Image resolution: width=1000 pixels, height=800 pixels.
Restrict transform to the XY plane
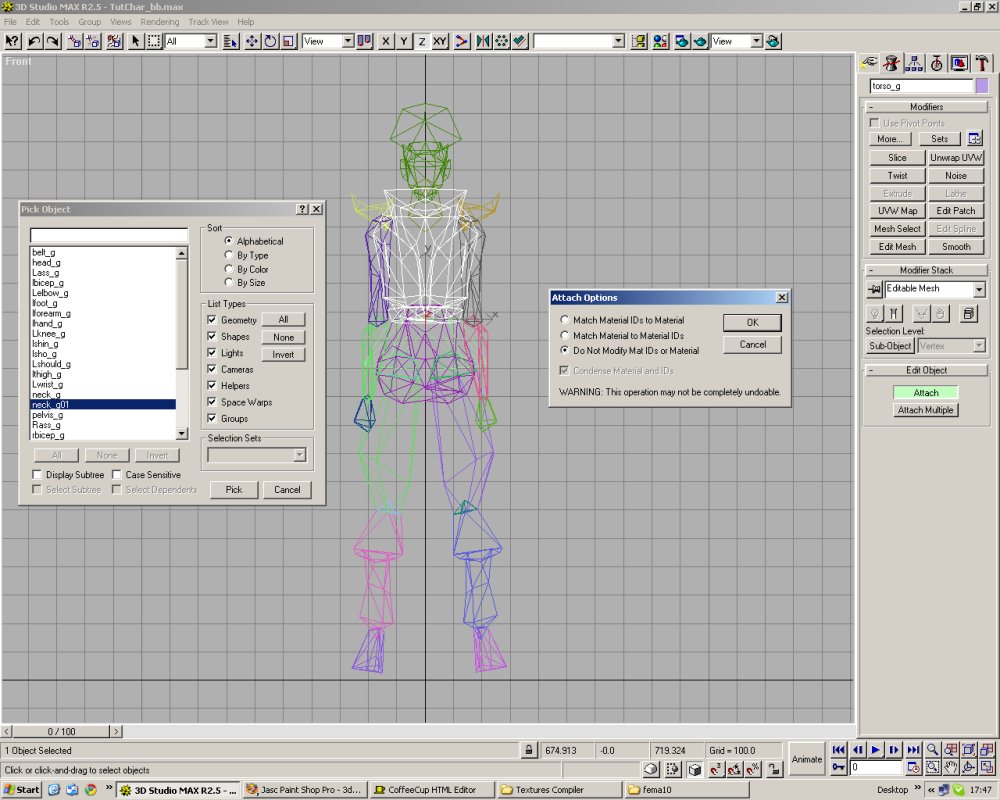[x=440, y=41]
